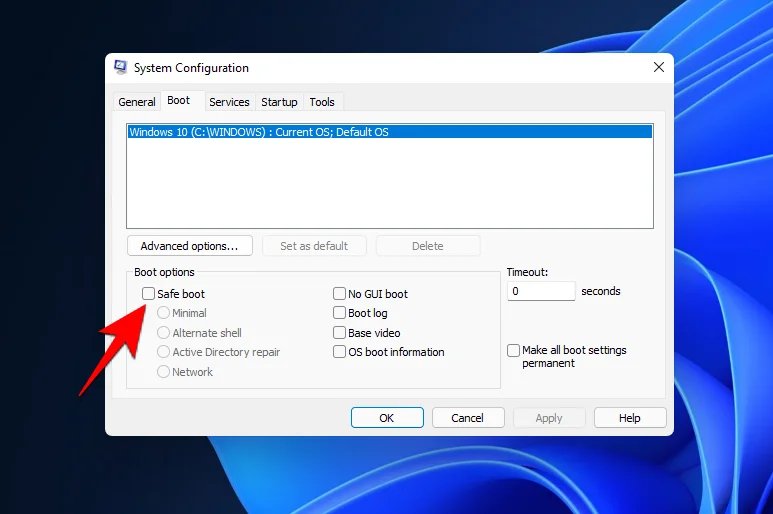Confirm with the OK button
This screenshot has height=514, width=773.
pyautogui.click(x=387, y=418)
